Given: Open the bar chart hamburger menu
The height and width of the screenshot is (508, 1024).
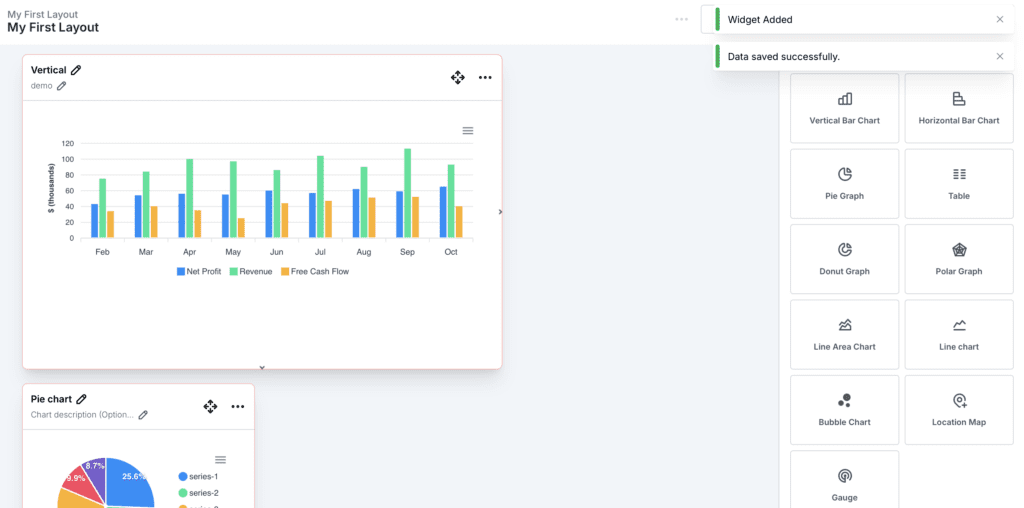Looking at the screenshot, I should [467, 131].
